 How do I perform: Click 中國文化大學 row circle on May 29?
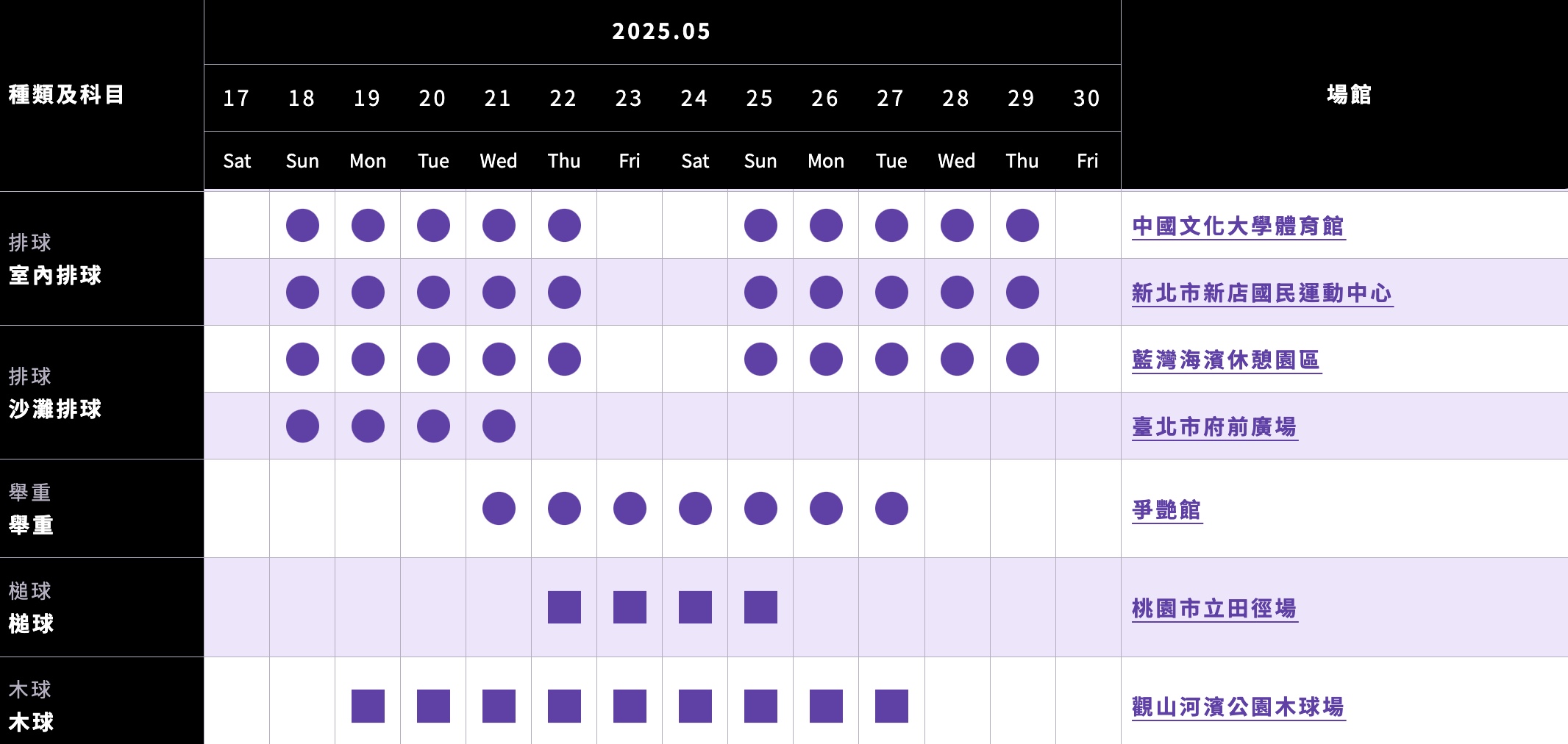[x=1022, y=225]
